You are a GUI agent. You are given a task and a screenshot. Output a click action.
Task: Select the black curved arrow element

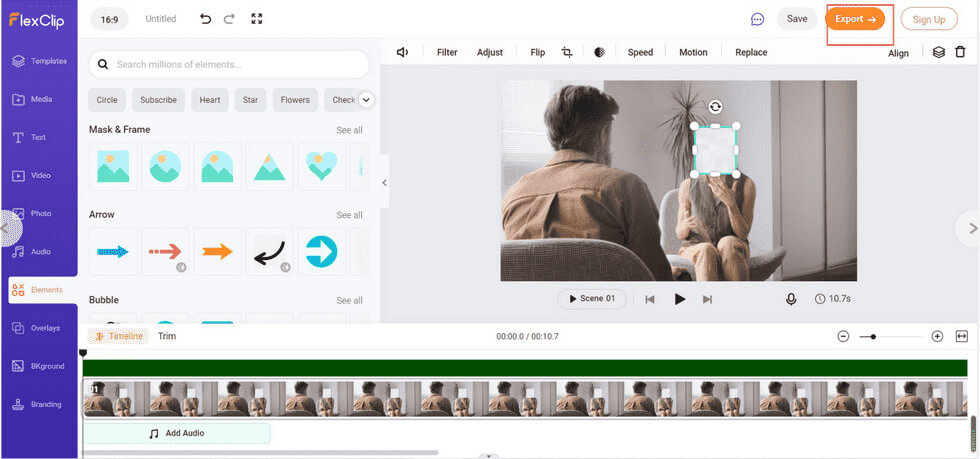point(269,252)
